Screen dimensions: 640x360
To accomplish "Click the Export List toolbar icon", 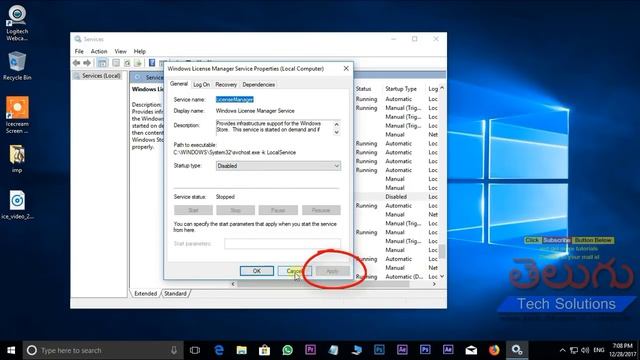I will (138, 63).
